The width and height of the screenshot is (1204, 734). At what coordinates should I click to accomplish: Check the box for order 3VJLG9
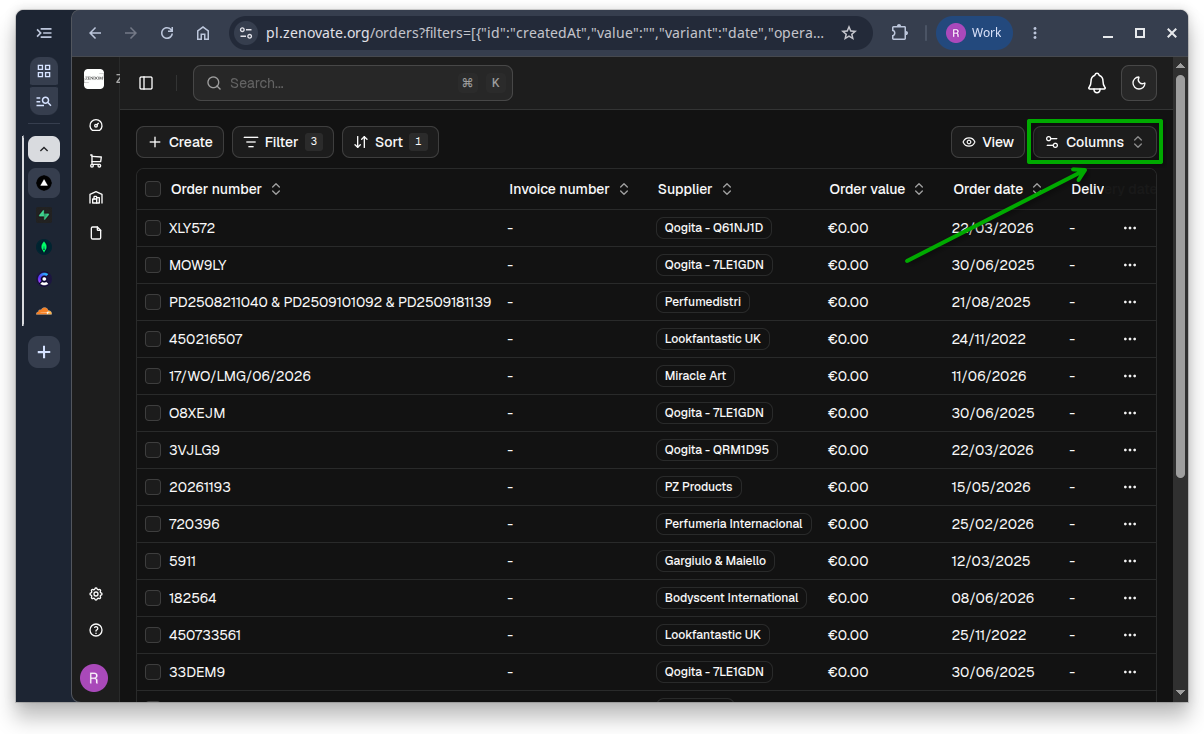click(153, 450)
